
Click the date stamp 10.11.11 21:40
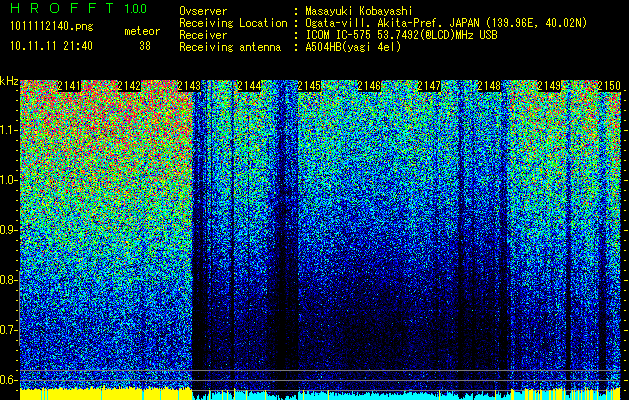[x=51, y=46]
